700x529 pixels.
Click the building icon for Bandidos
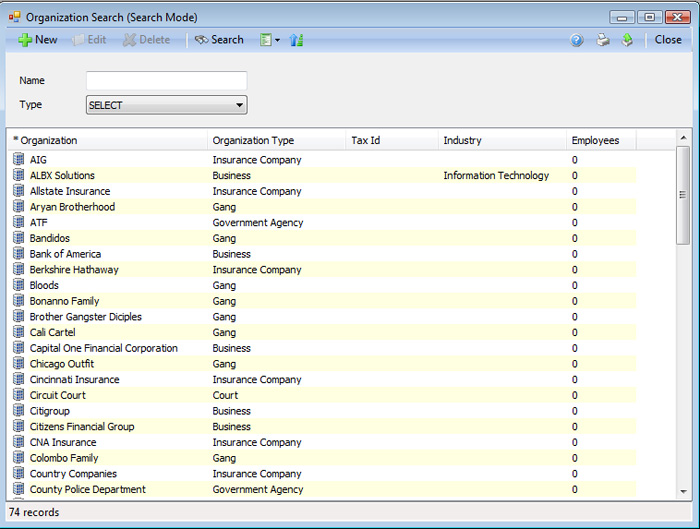point(18,238)
